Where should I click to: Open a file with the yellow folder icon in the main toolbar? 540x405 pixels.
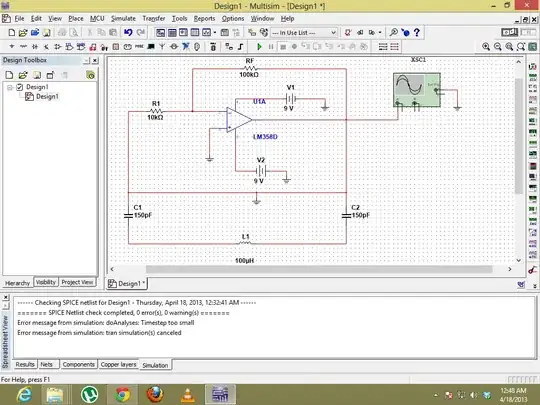click(23, 32)
